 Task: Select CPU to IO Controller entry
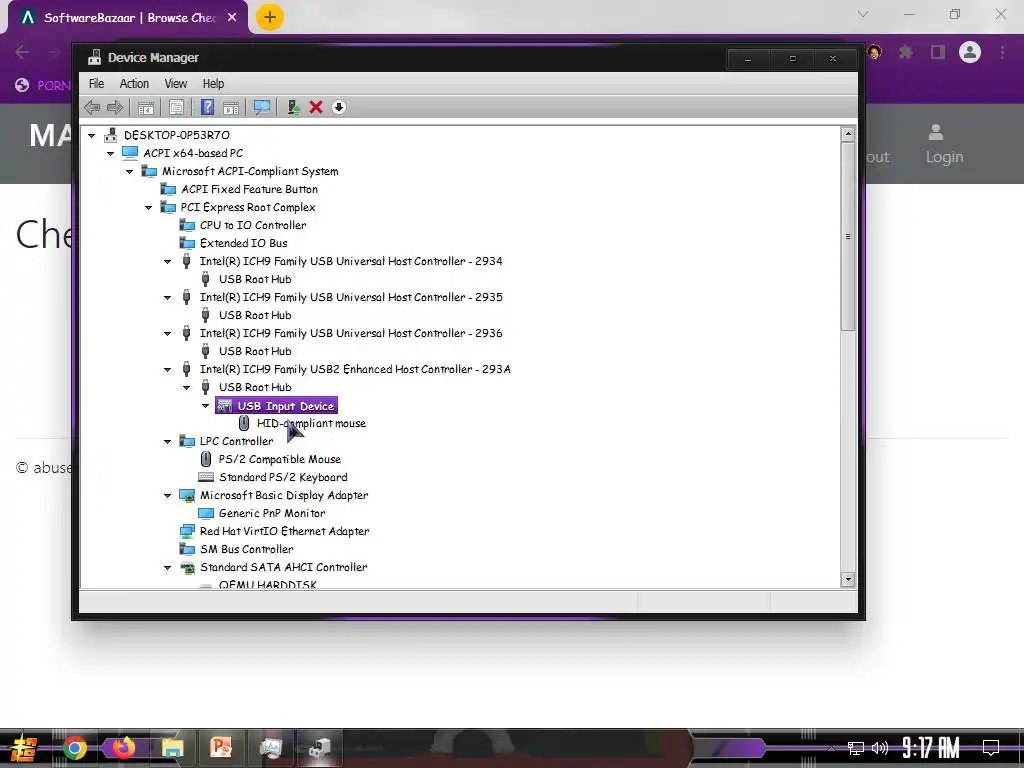point(253,225)
